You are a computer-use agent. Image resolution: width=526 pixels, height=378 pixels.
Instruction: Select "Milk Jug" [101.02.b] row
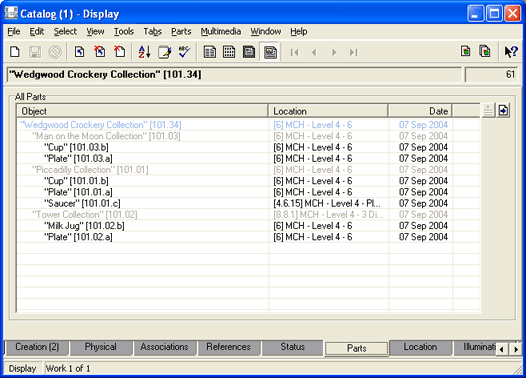point(248,226)
